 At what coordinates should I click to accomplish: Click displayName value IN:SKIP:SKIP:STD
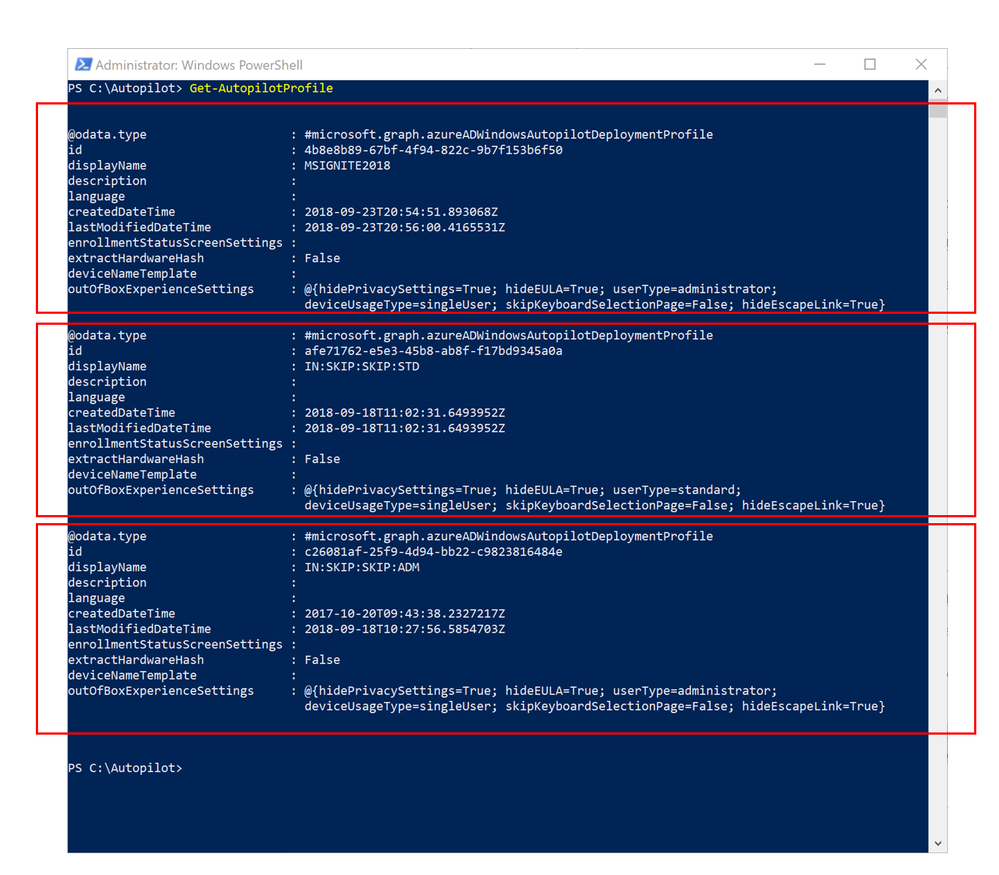click(362, 366)
